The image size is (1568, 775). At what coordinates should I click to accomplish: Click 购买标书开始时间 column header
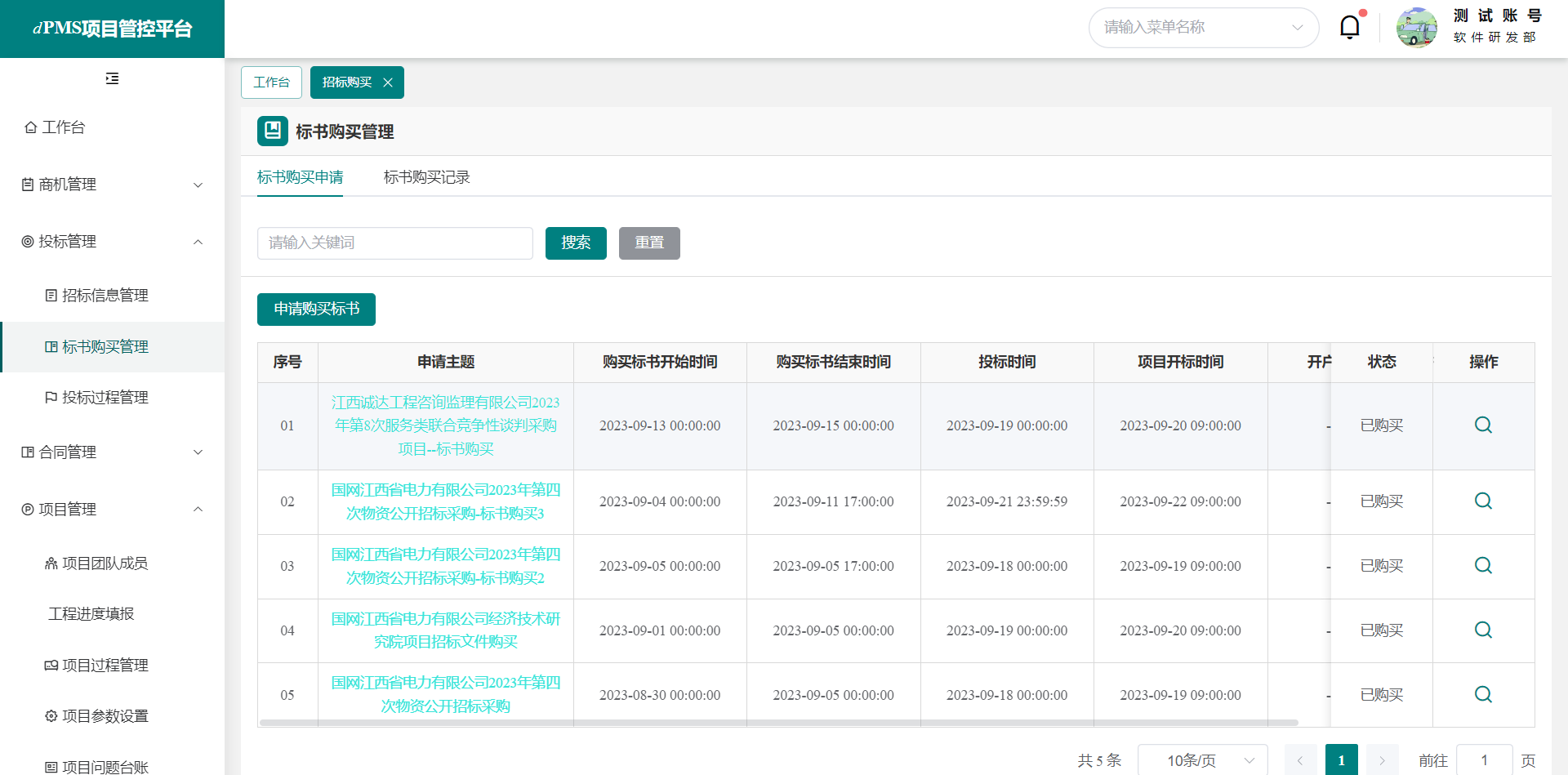point(660,362)
